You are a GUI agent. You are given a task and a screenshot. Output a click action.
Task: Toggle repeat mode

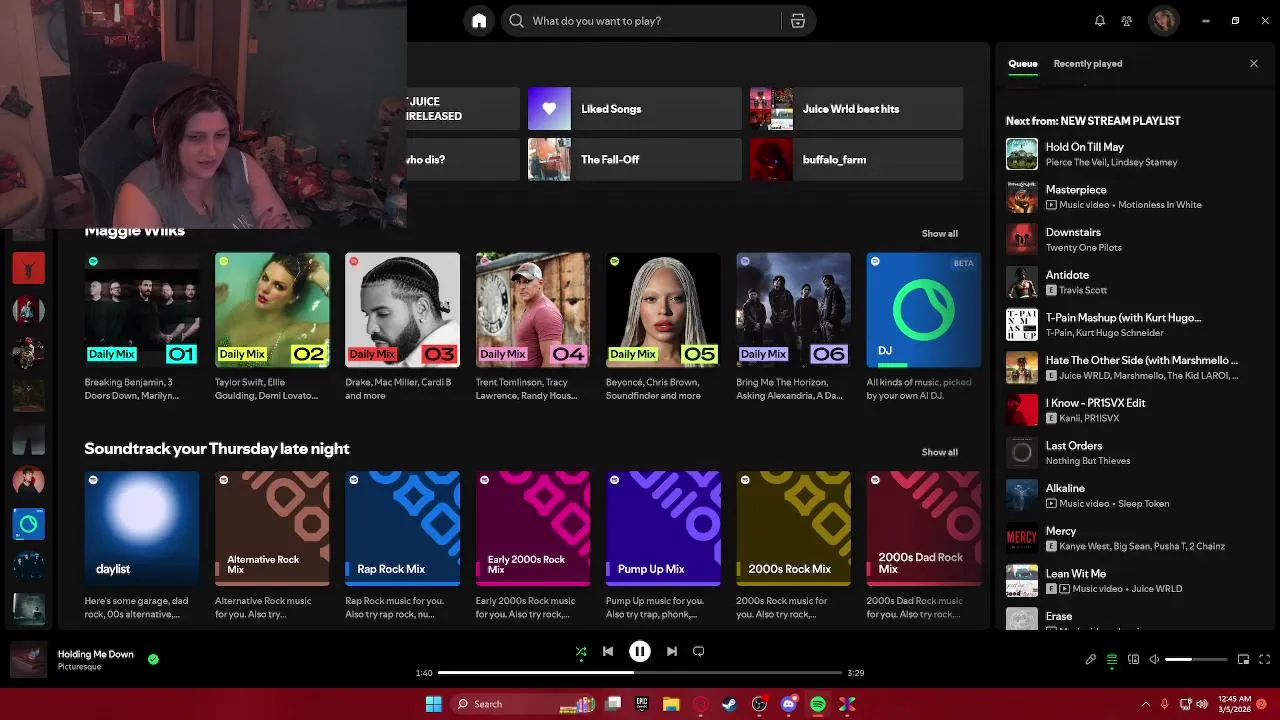point(699,652)
